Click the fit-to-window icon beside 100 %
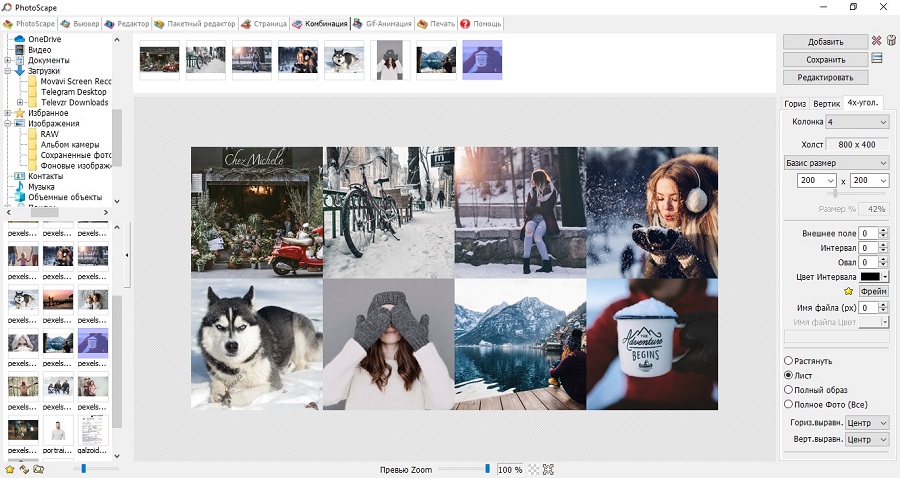The image size is (900, 478). 548,469
